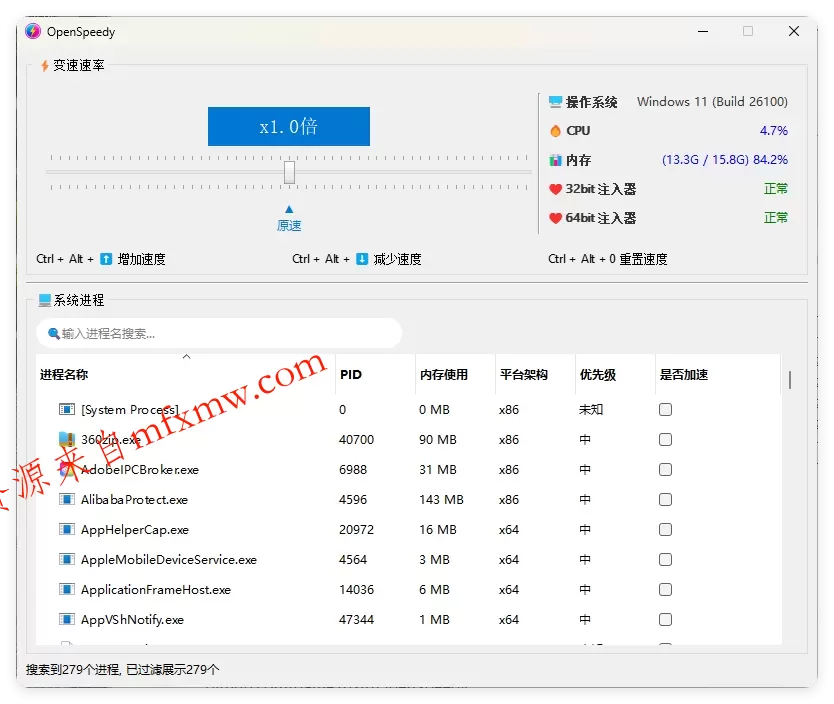Select the AppHelperCap.exe row name
Image resolution: width=834 pixels, height=704 pixels.
tap(135, 530)
